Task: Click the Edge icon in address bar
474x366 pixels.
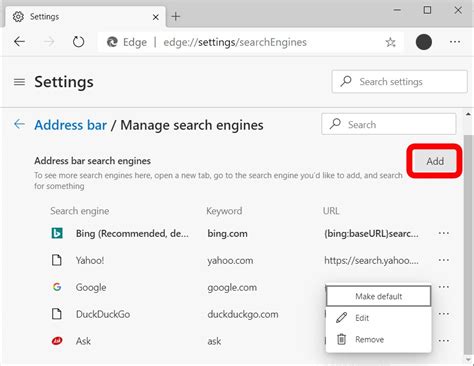Action: pyautogui.click(x=112, y=42)
